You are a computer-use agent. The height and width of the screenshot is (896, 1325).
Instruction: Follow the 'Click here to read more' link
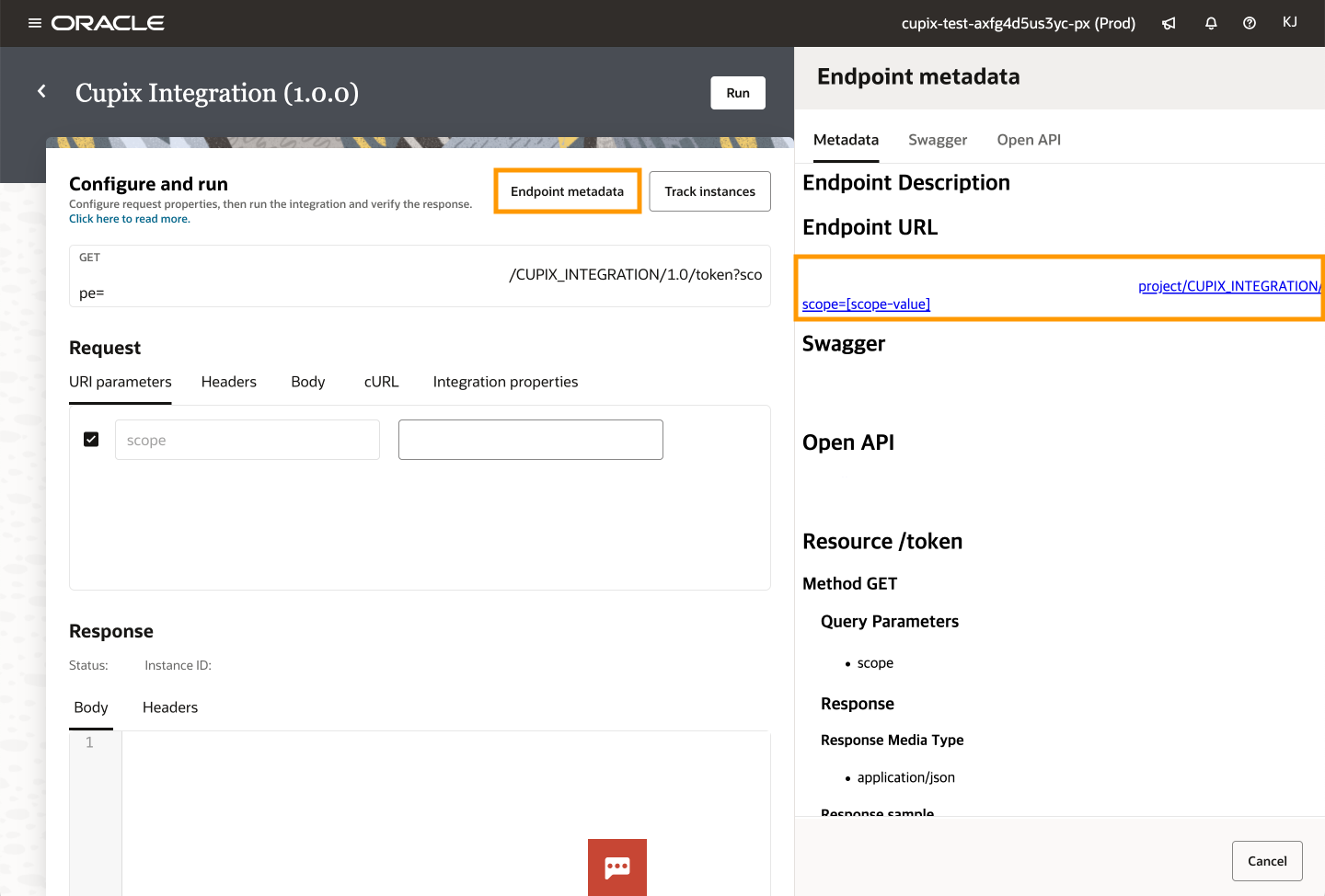pyautogui.click(x=130, y=219)
